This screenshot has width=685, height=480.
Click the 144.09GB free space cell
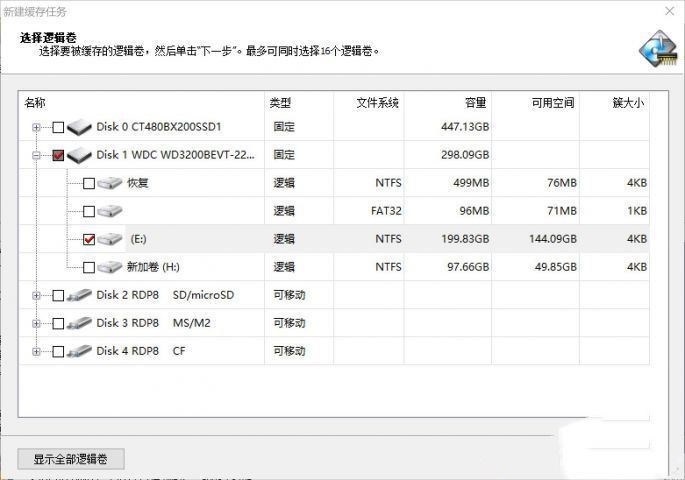tap(553, 239)
